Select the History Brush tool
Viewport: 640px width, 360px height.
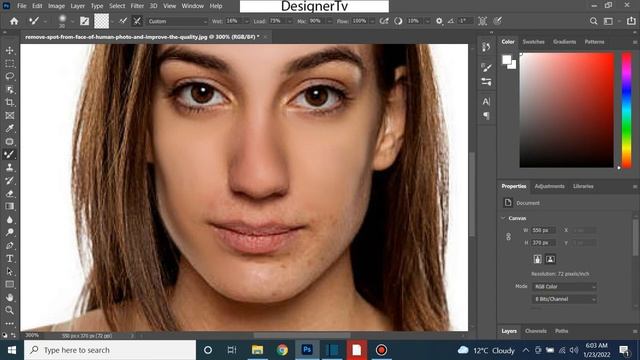(x=9, y=181)
